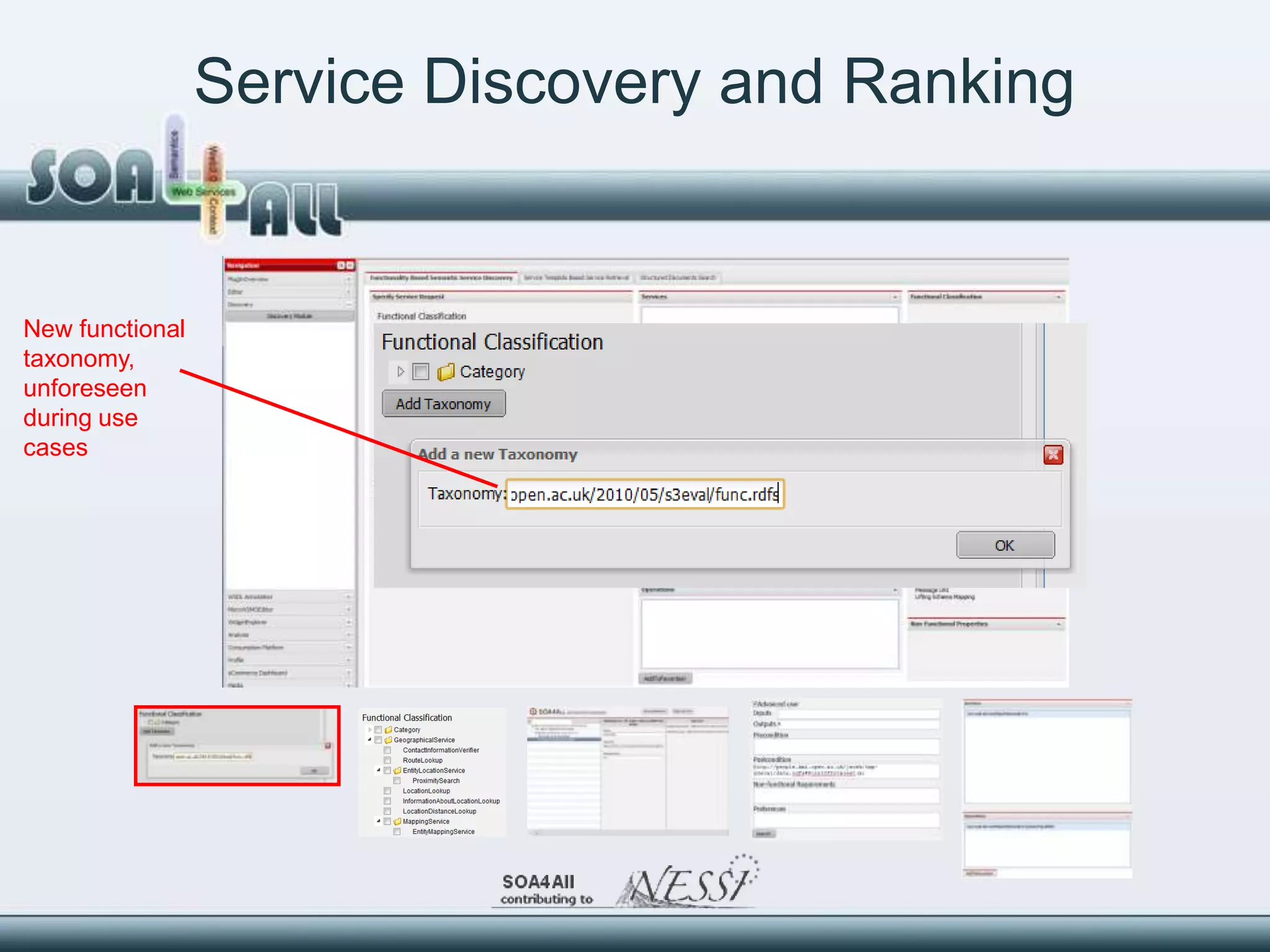Expand the Category node in the large panel
Image resolution: width=1270 pixels, height=952 pixels.
(401, 371)
